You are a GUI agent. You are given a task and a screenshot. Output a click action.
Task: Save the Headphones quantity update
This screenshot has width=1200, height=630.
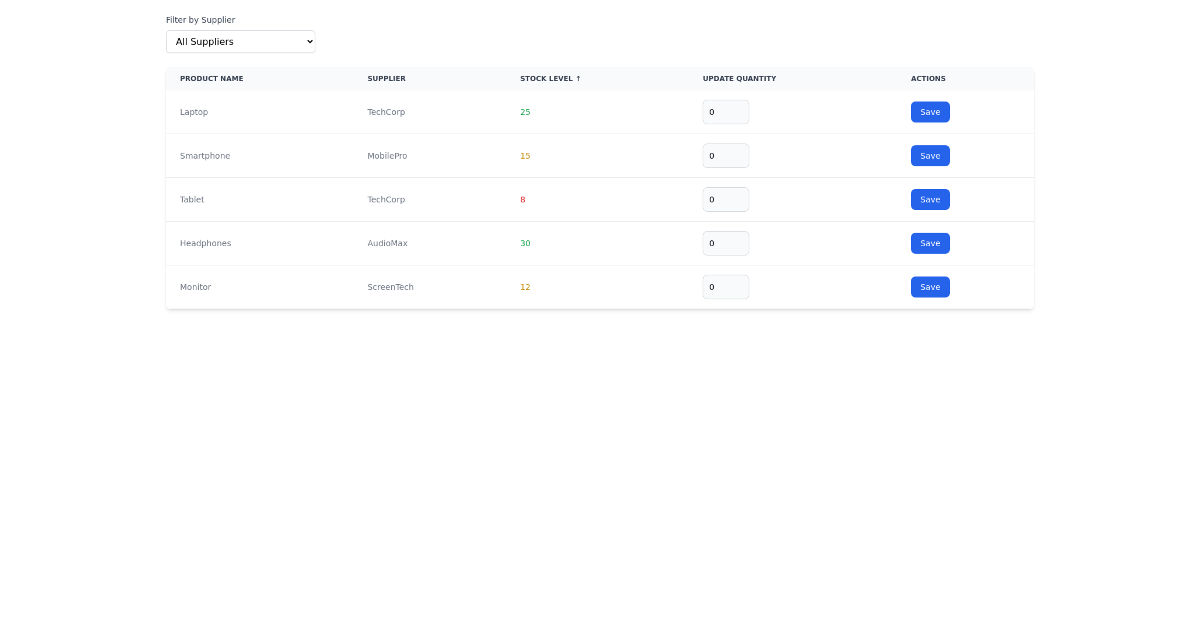click(930, 243)
